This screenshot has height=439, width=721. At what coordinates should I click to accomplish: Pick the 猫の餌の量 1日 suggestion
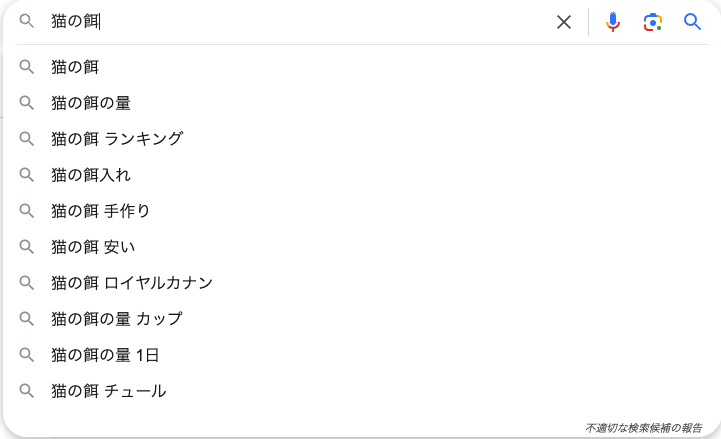105,355
